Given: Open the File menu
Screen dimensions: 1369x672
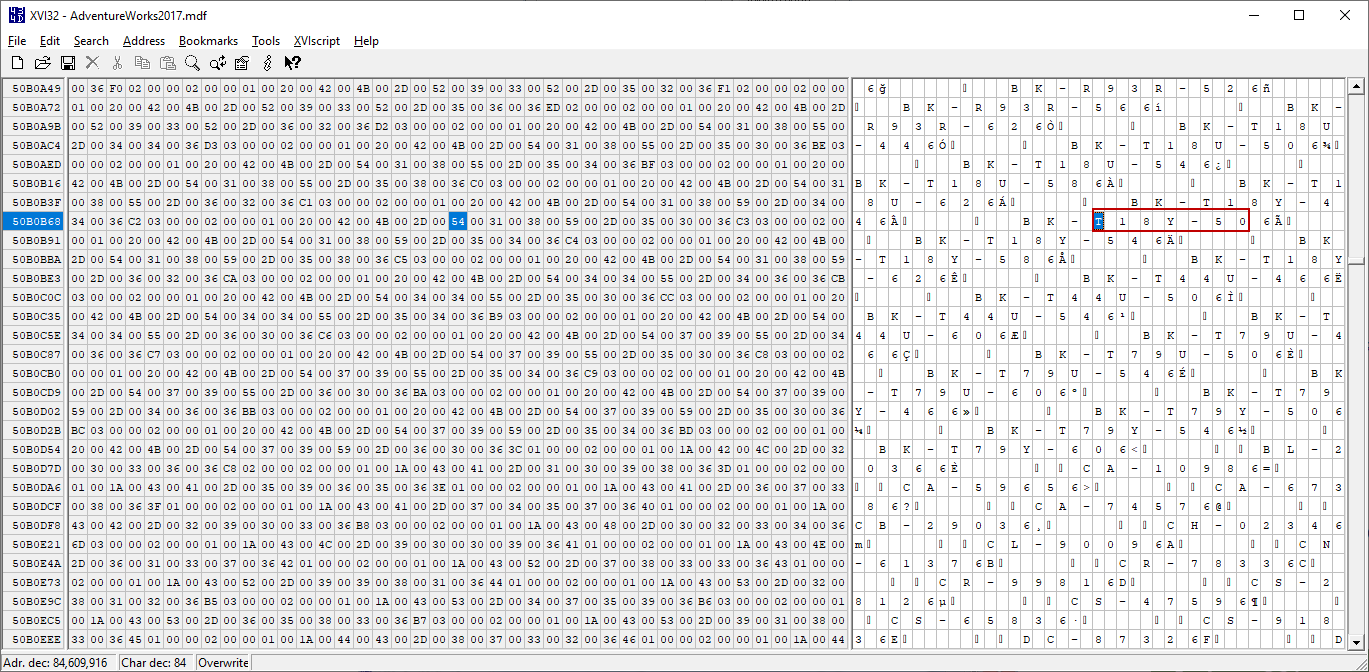Looking at the screenshot, I should [x=17, y=41].
